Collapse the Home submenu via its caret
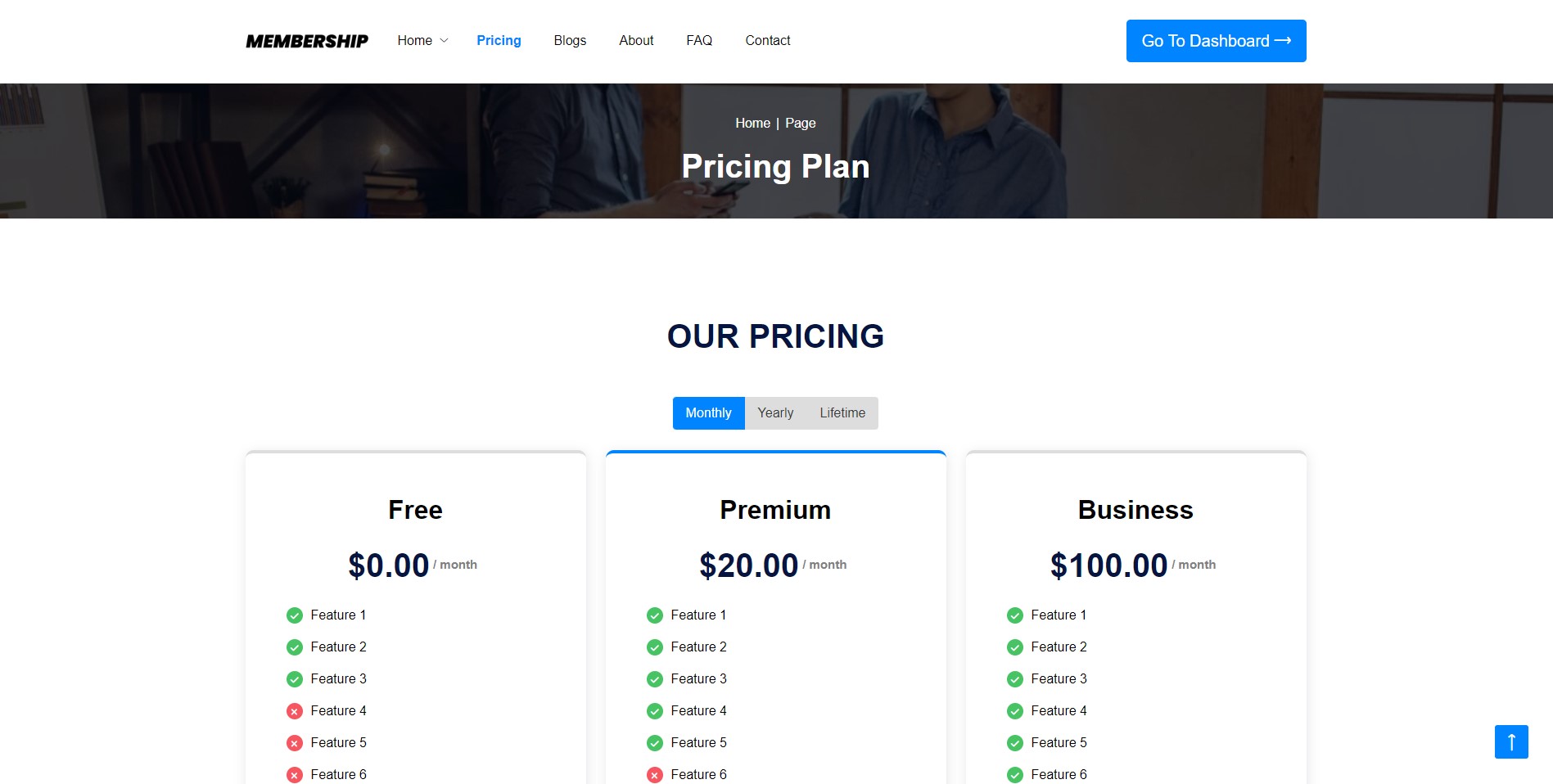This screenshot has width=1553, height=784. (x=444, y=41)
